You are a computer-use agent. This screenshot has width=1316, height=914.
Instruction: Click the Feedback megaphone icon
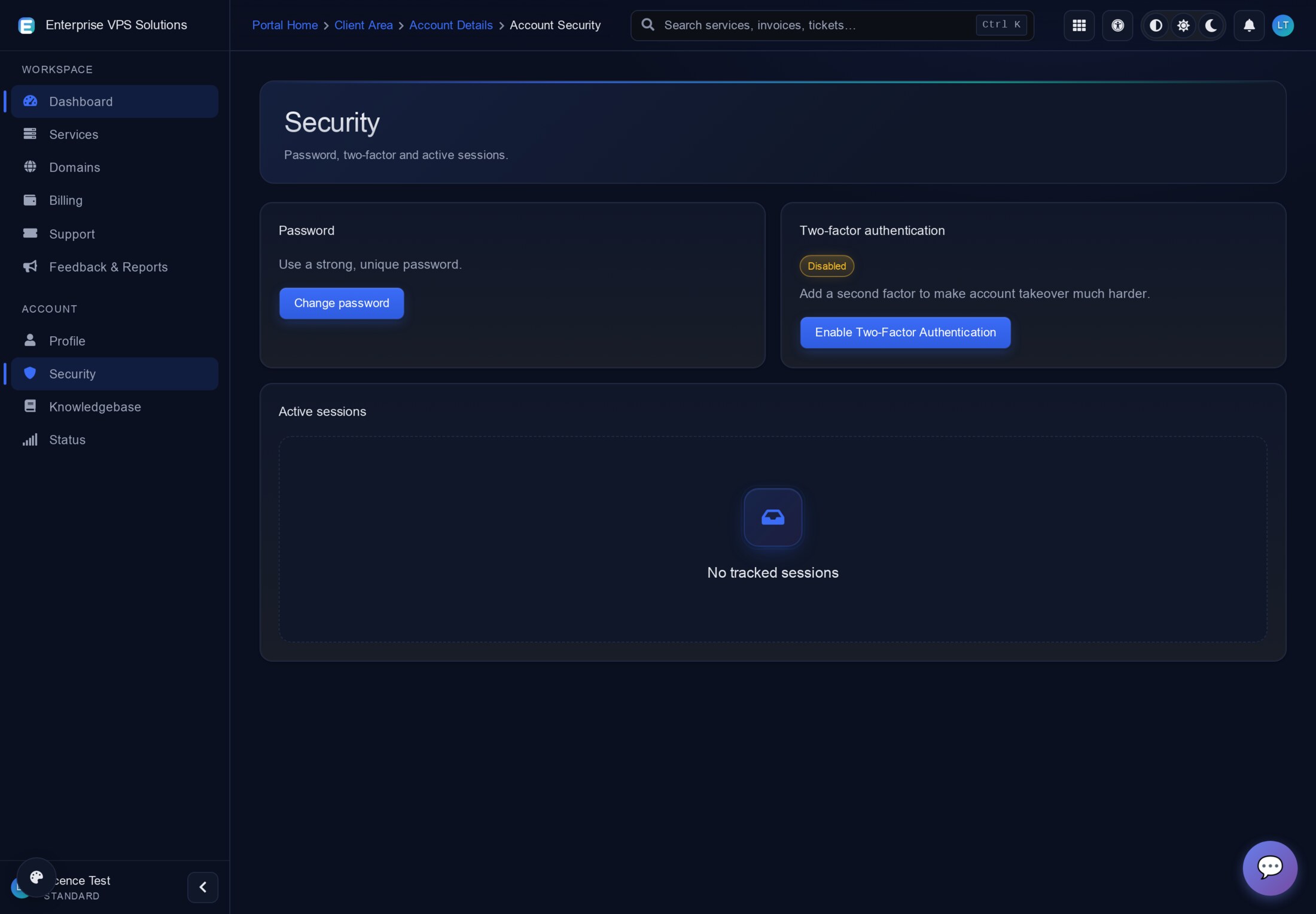pyautogui.click(x=30, y=266)
